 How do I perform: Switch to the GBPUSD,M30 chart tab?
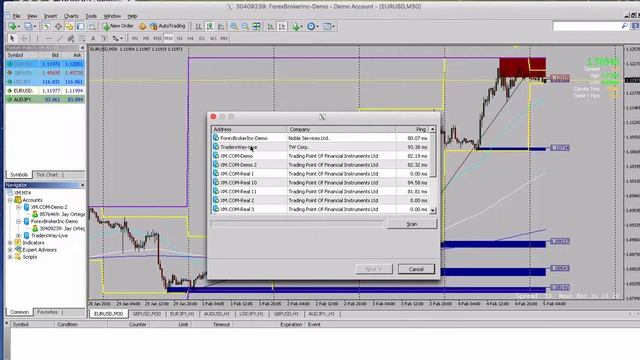tap(147, 314)
